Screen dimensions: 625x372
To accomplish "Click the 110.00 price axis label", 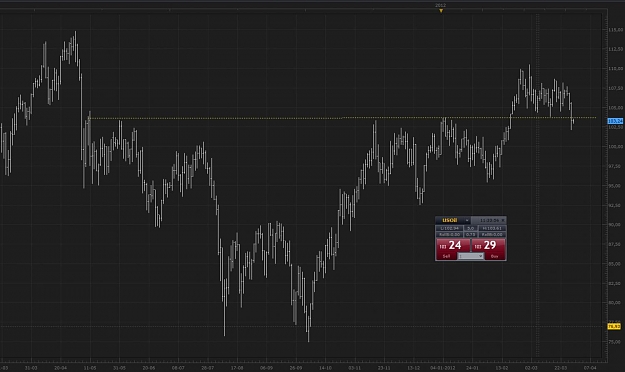I will 615,69.
